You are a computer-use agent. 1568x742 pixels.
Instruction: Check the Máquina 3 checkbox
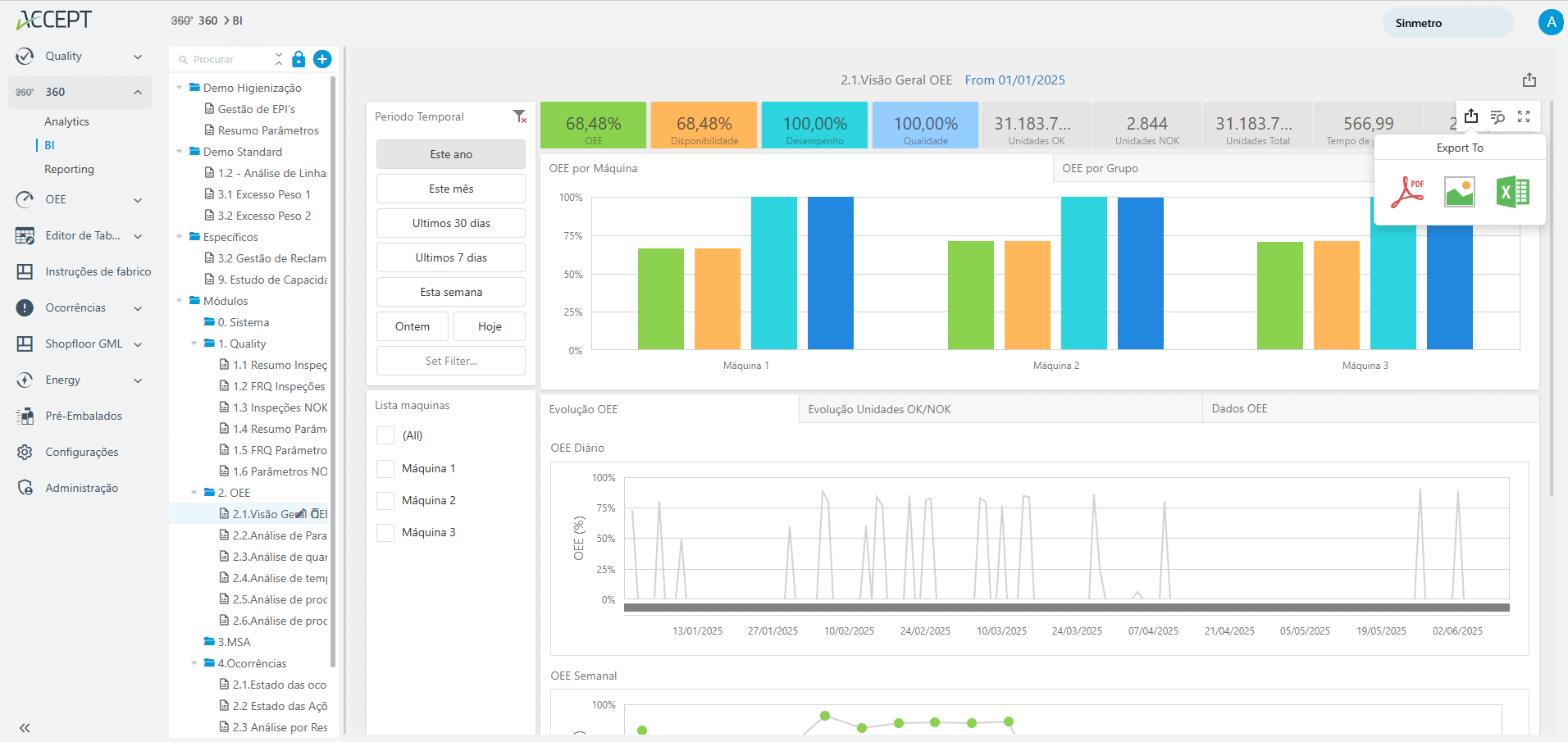385,532
